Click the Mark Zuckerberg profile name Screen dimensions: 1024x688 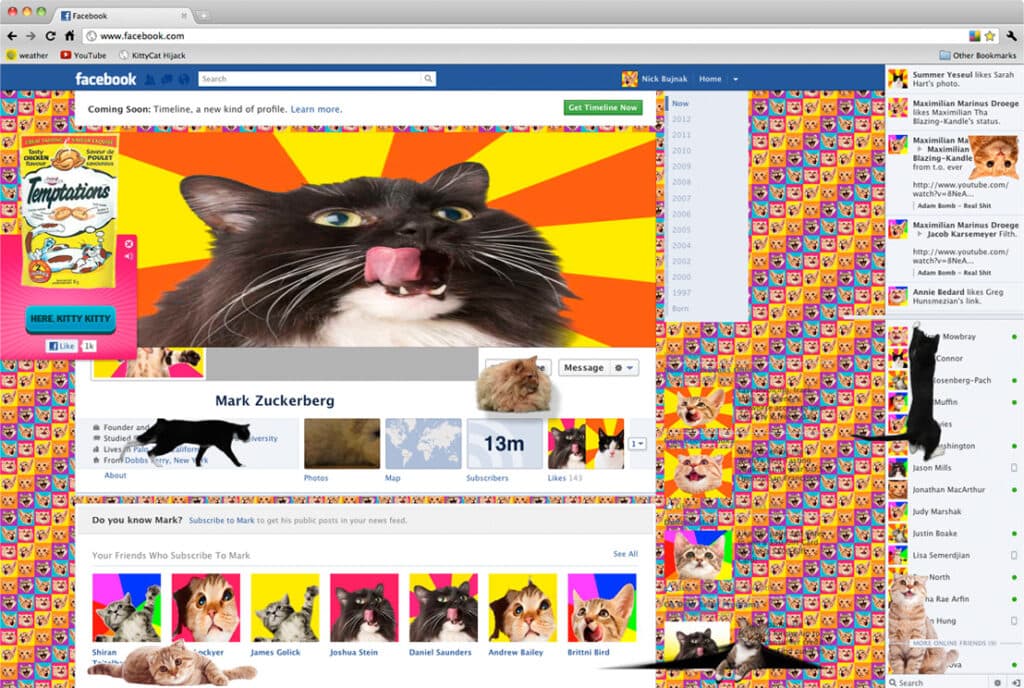(x=275, y=401)
